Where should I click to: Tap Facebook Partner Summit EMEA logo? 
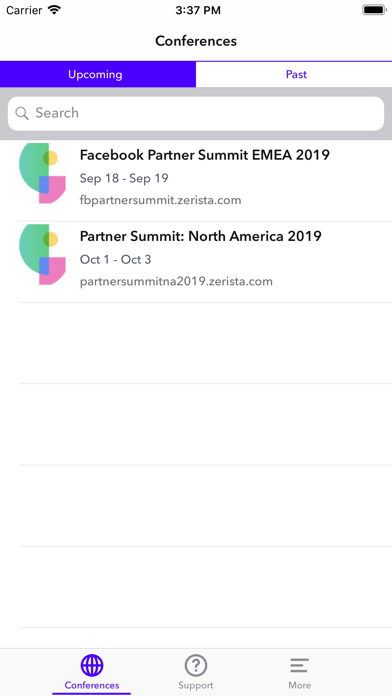(x=42, y=173)
